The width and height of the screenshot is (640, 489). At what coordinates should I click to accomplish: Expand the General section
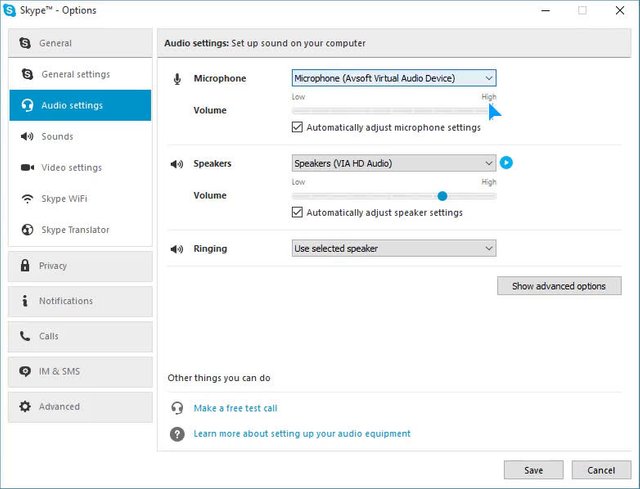coord(80,43)
